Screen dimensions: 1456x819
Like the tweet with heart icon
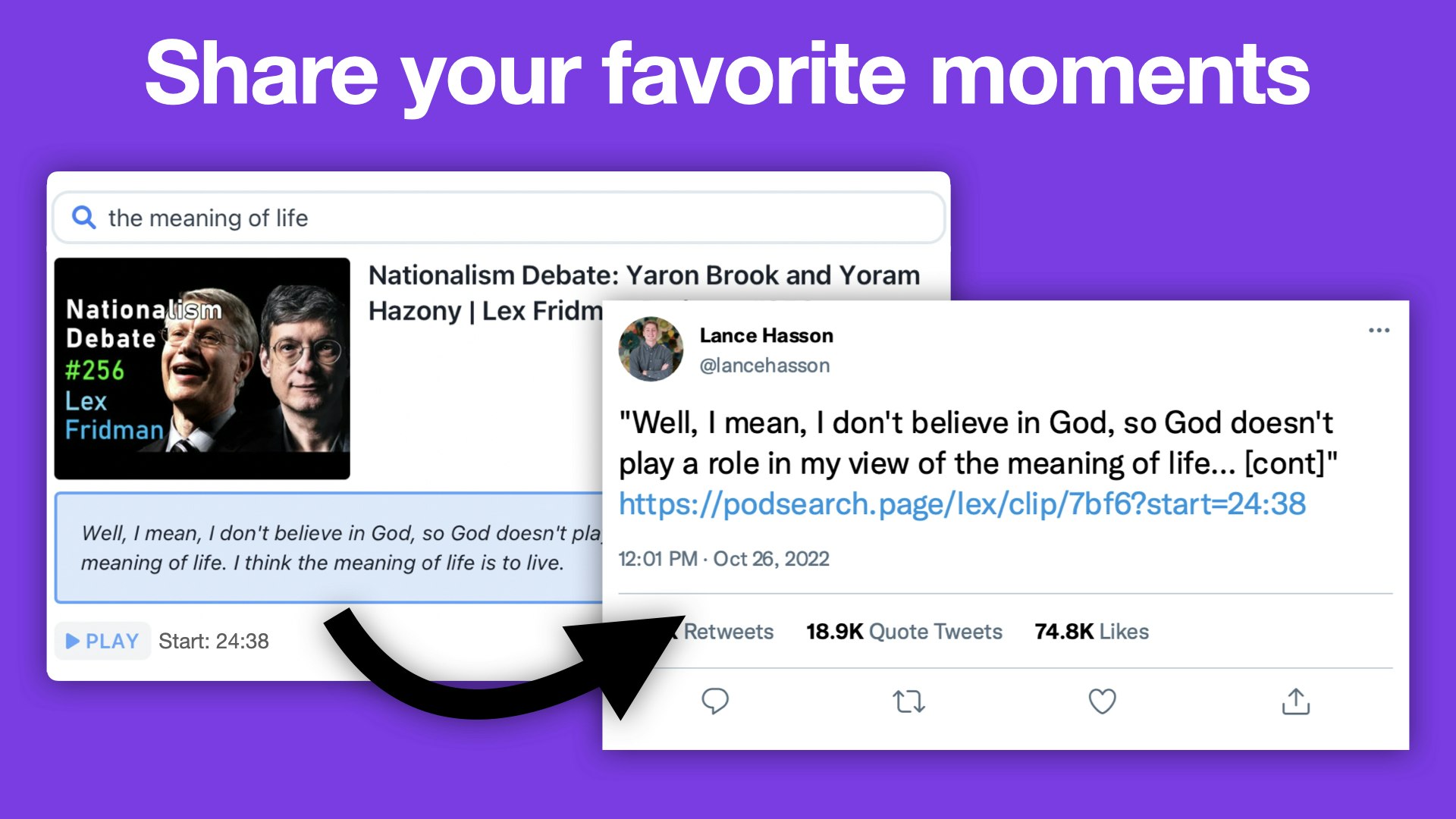(1102, 701)
